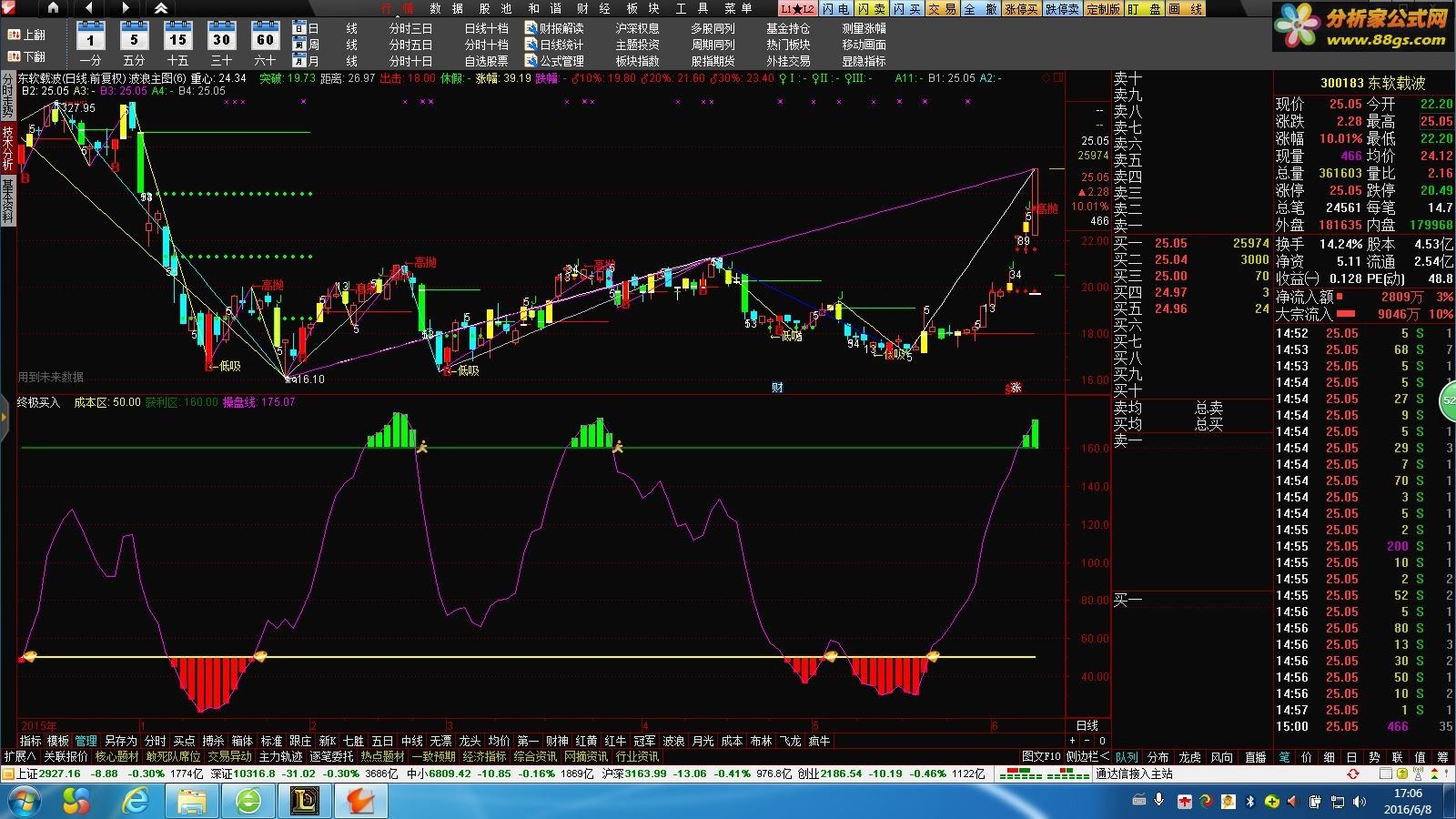This screenshot has width=1456, height=819.
Task: Open the 股池 menu
Action: coord(495,8)
